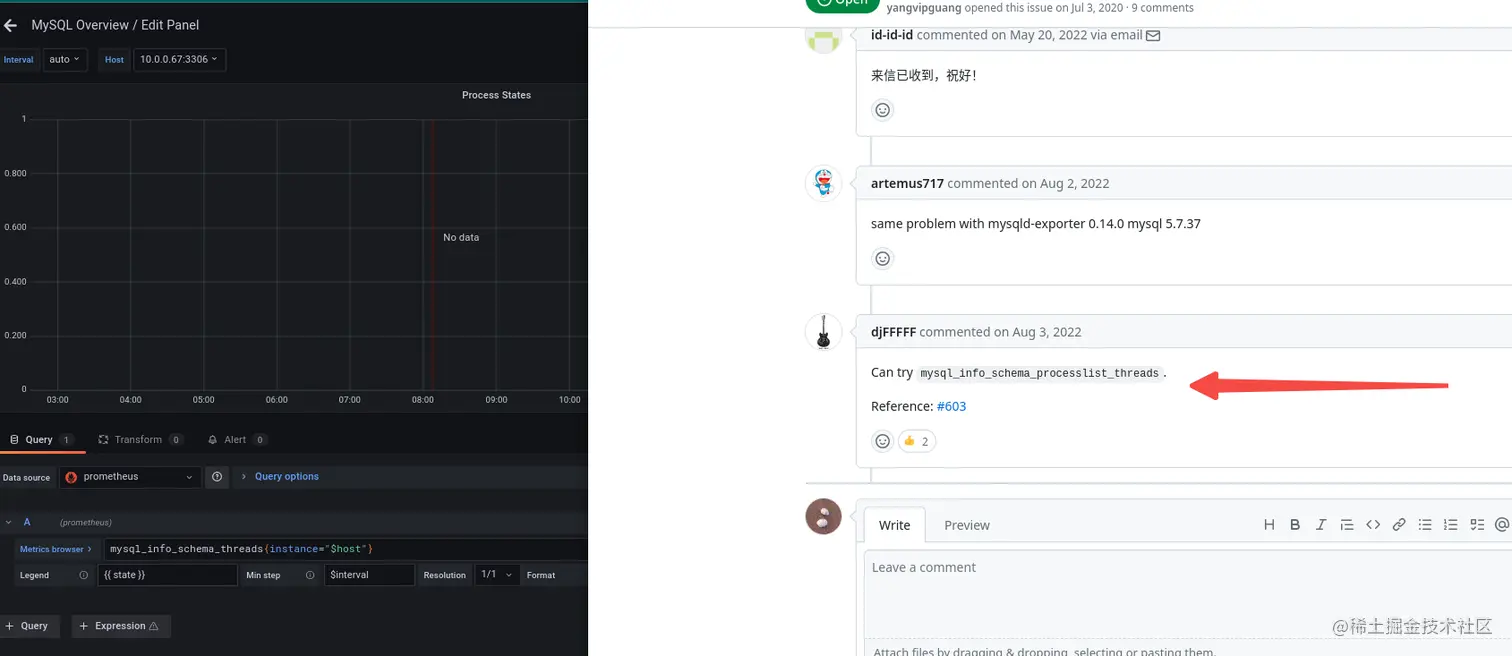Image resolution: width=1512 pixels, height=656 pixels.
Task: Collapse query row A
Action: point(10,522)
